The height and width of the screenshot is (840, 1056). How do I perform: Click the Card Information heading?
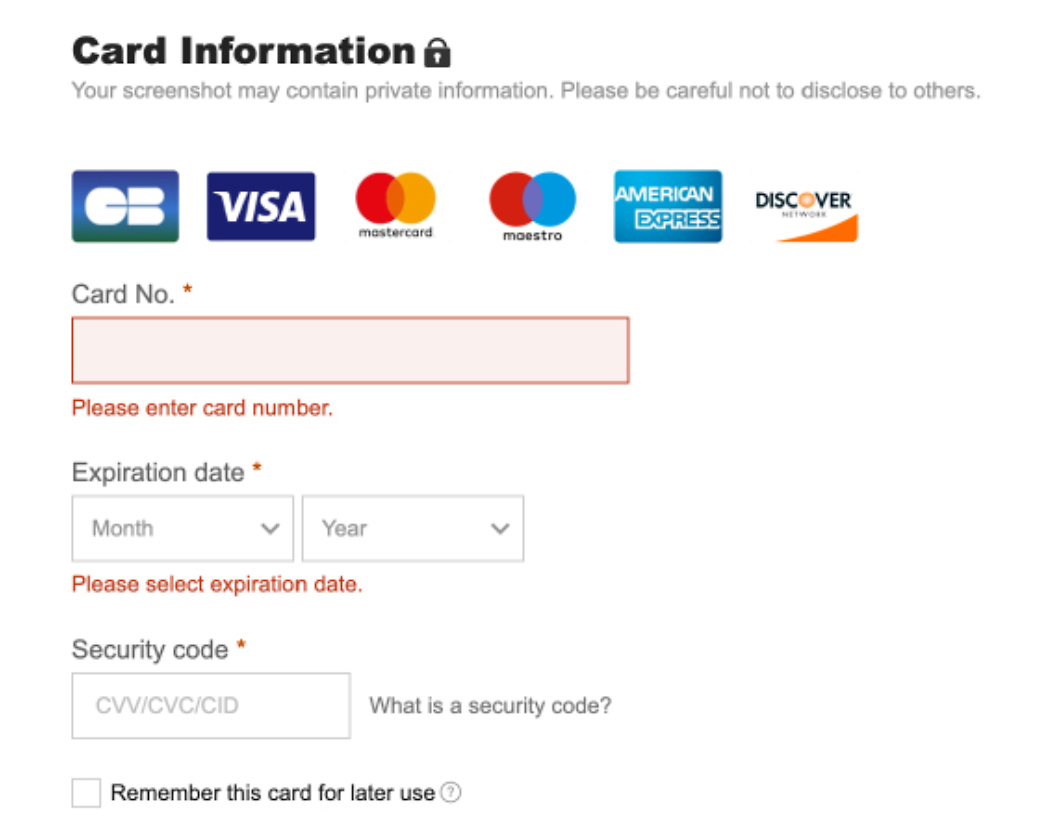tap(243, 51)
